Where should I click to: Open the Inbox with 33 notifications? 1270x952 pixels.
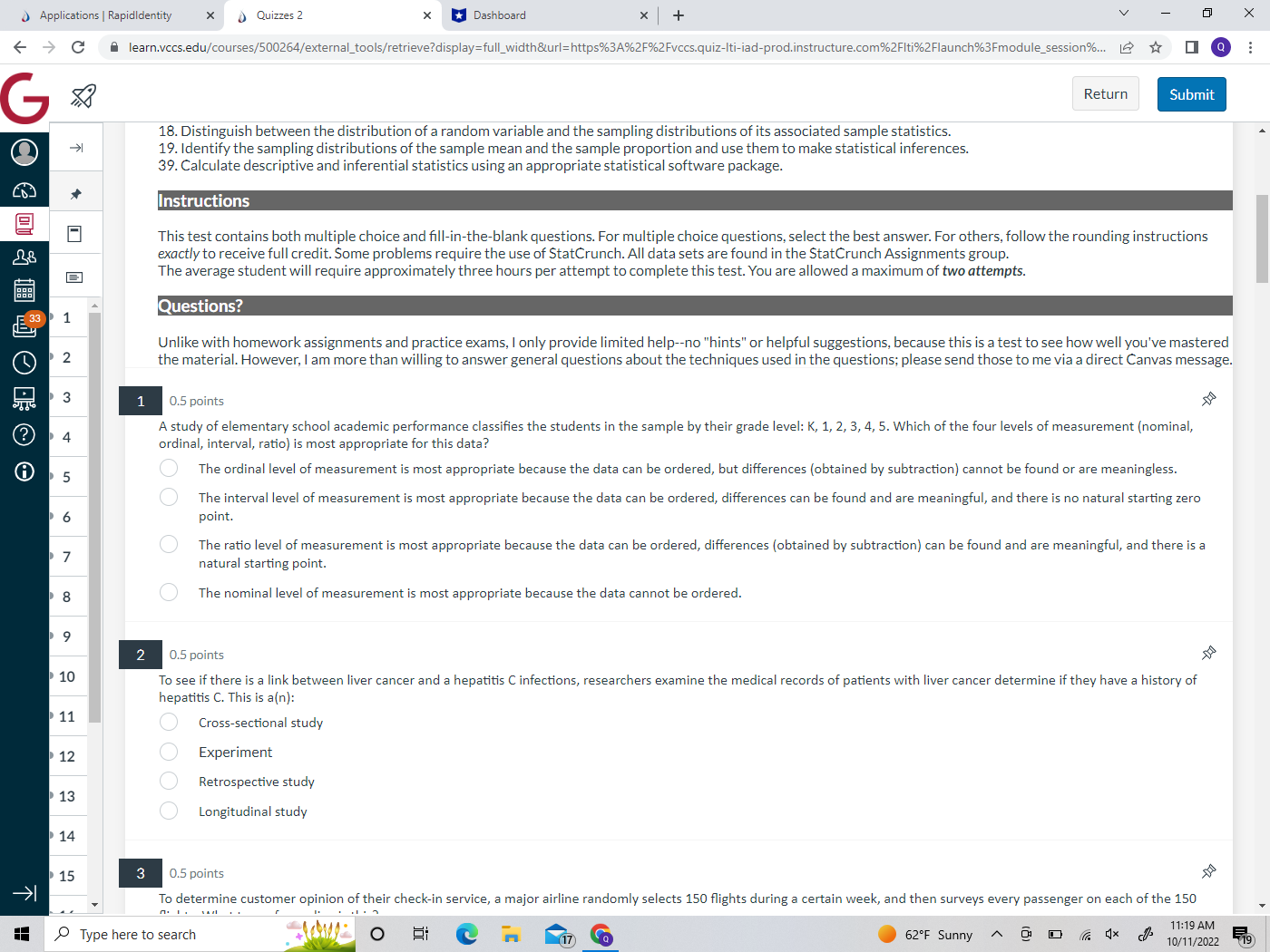[x=24, y=326]
